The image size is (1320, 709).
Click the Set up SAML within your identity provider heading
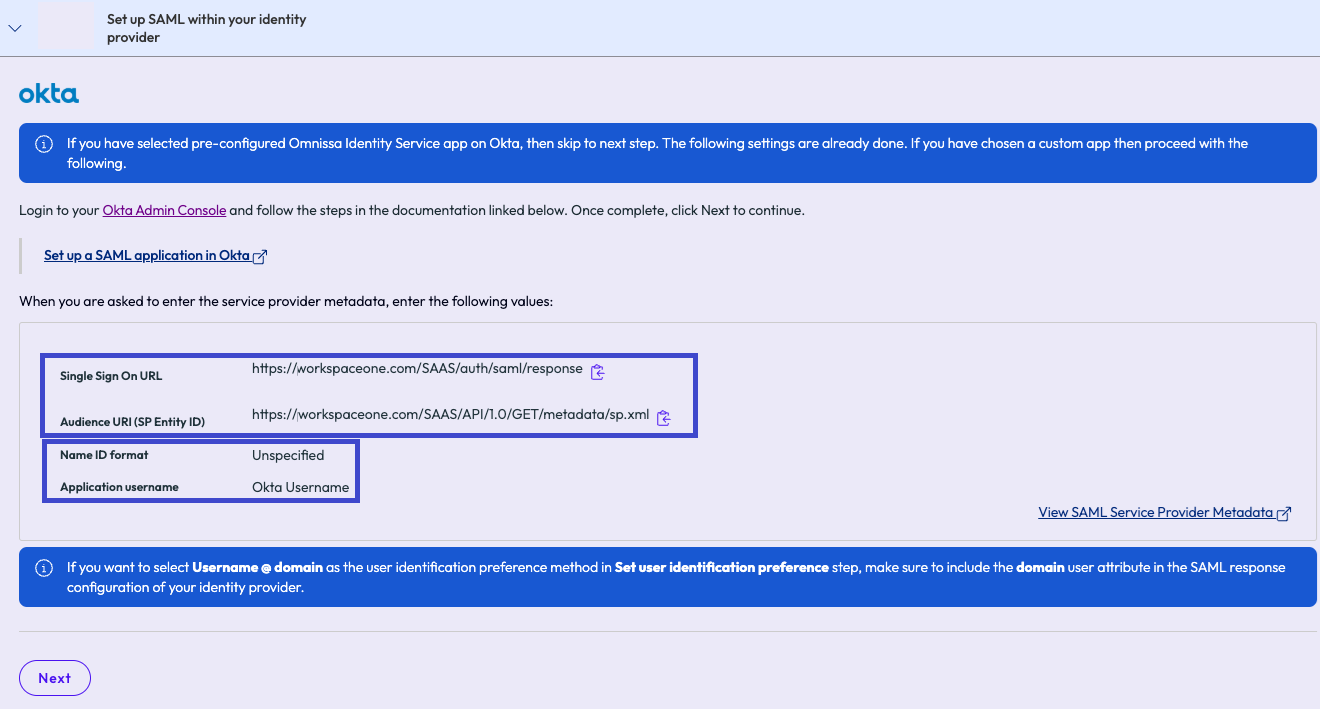click(x=207, y=28)
